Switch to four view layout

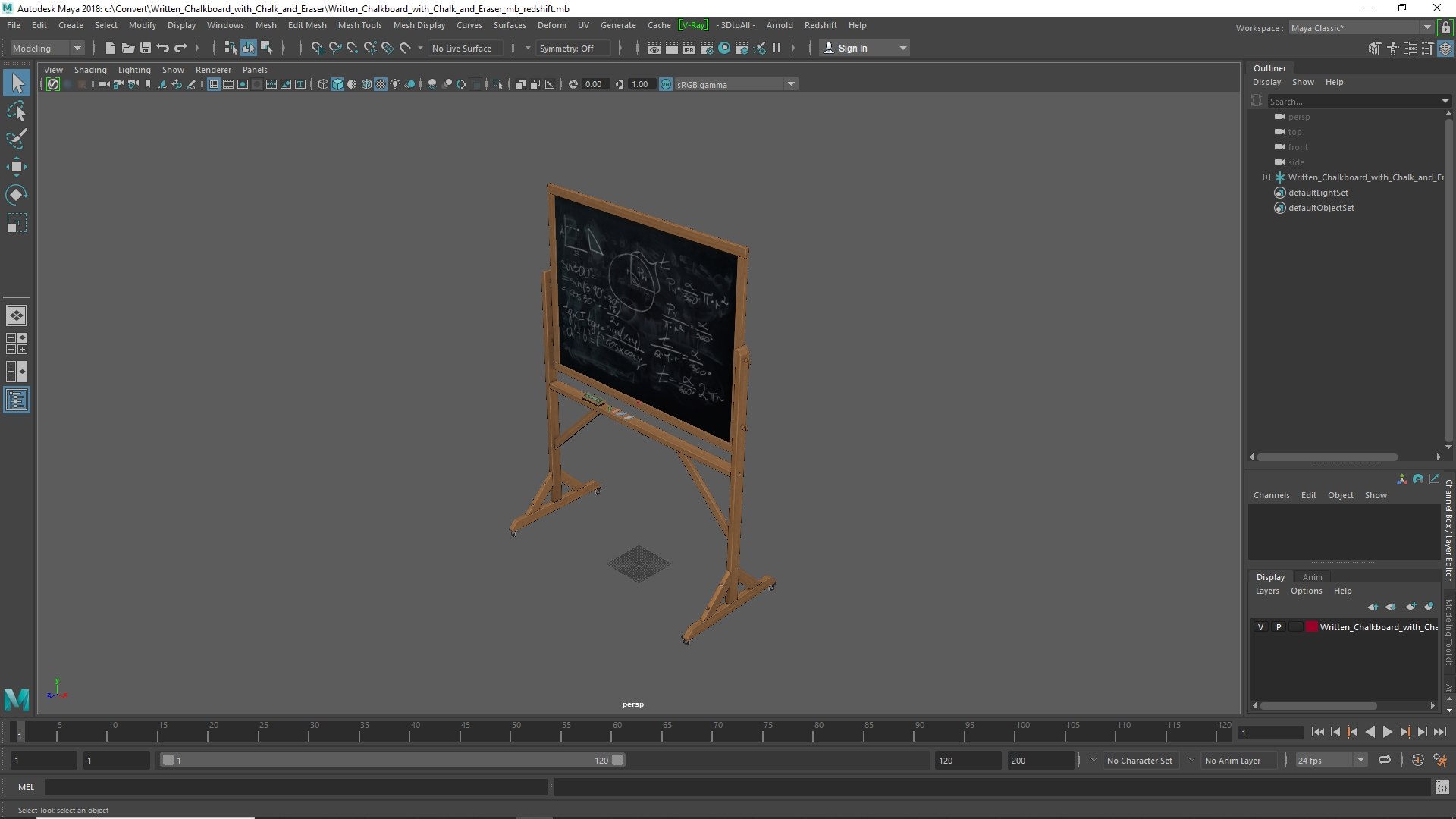pyautogui.click(x=17, y=344)
